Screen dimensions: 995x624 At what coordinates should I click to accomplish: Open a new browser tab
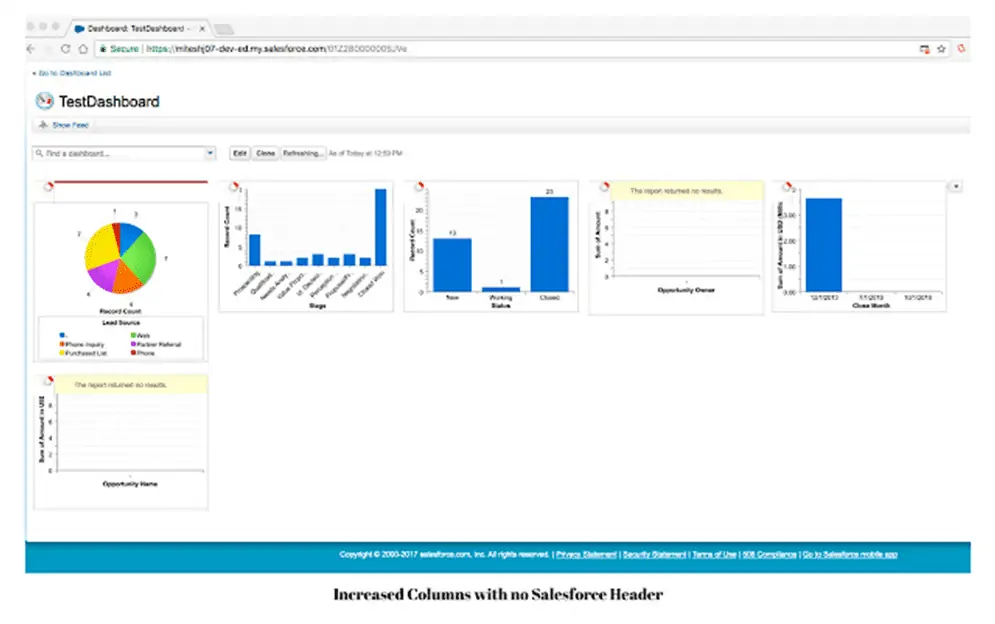[224, 29]
